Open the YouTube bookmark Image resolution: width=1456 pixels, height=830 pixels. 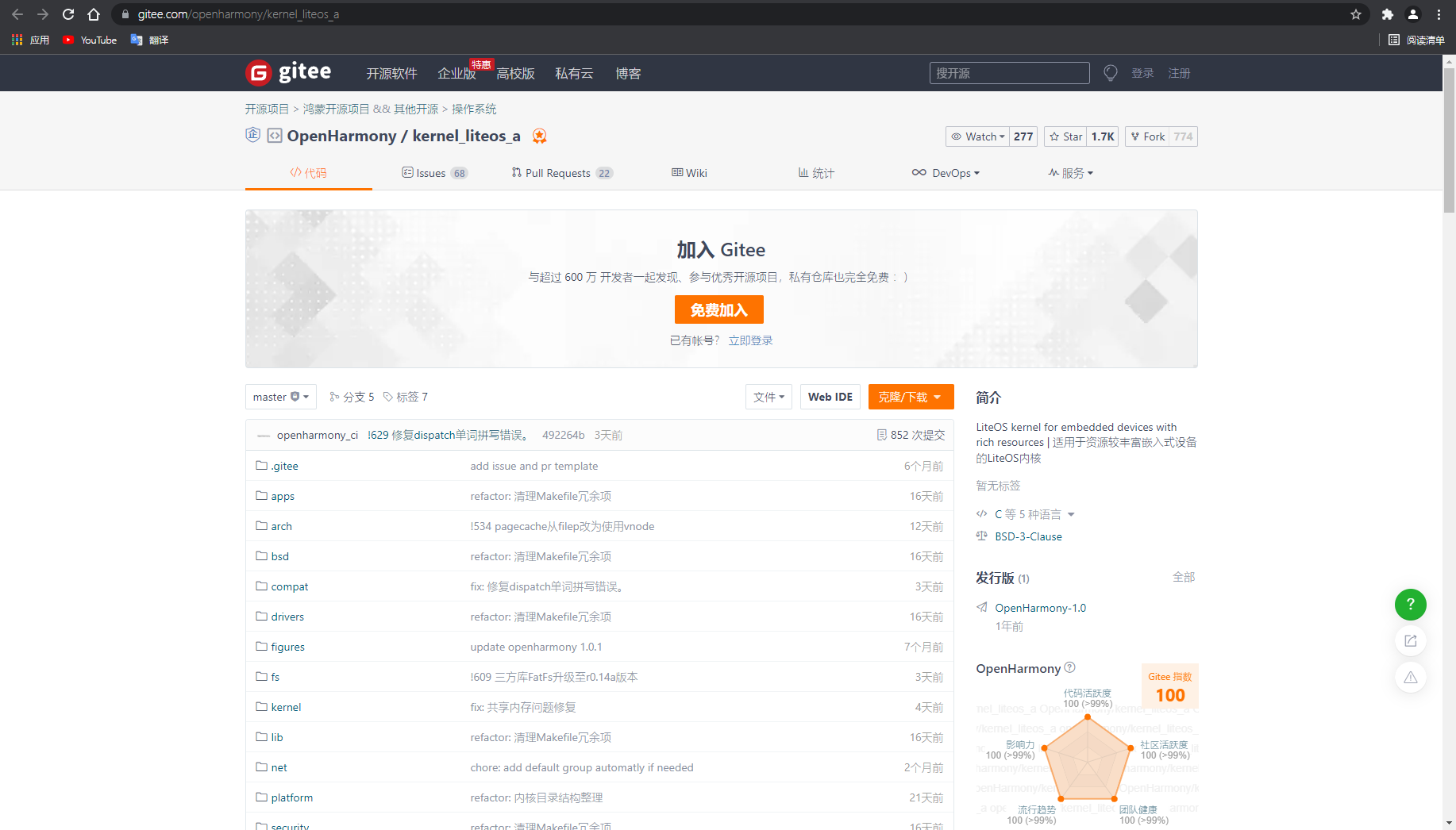[90, 40]
